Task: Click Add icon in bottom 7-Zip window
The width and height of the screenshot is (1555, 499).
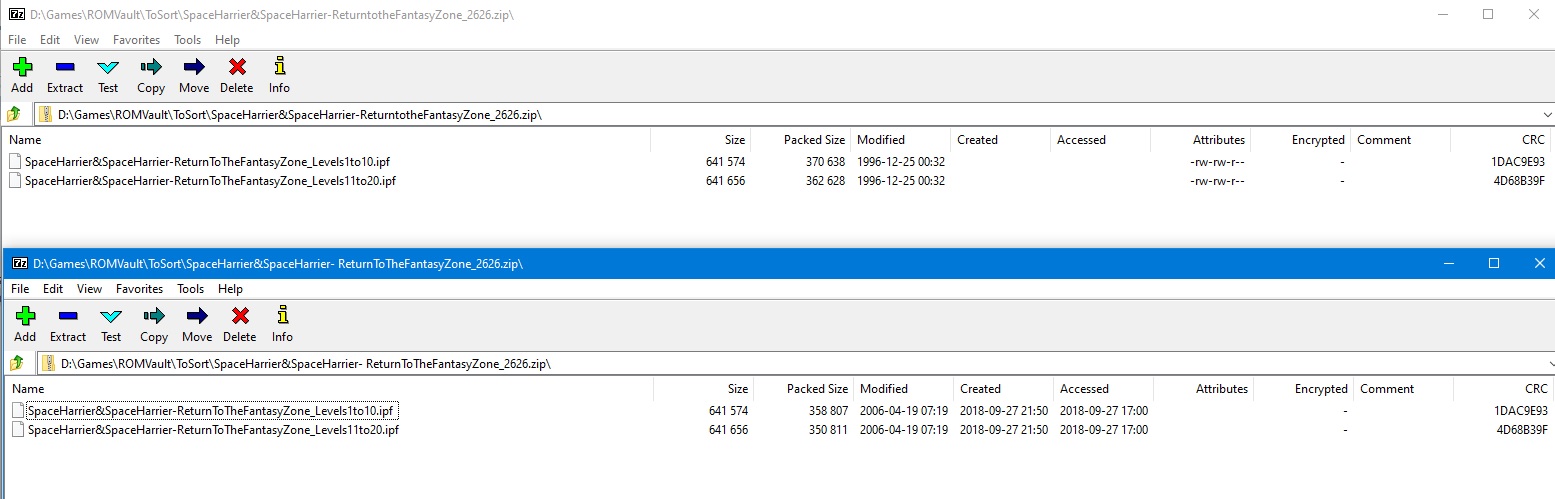Action: (x=25, y=317)
